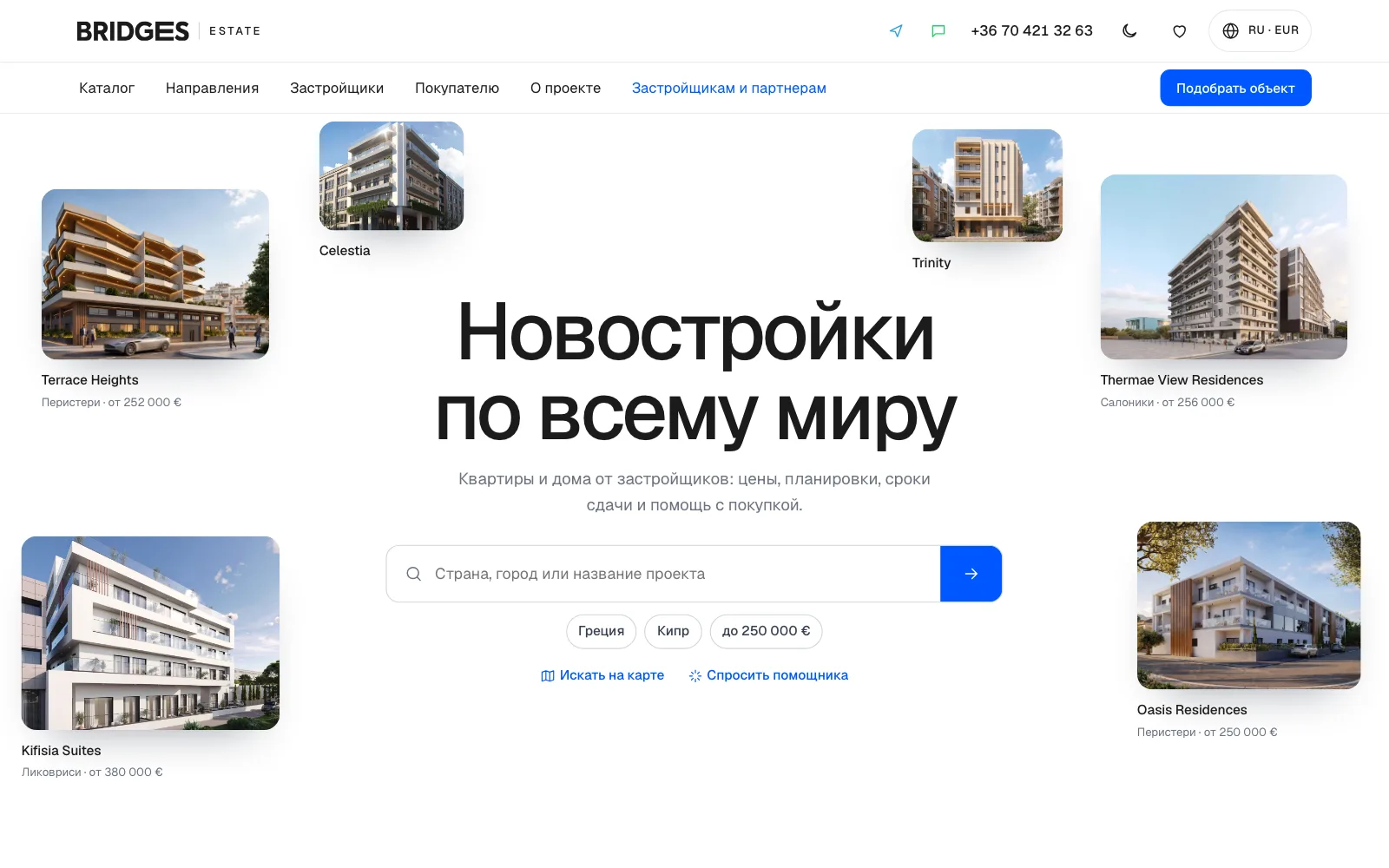This screenshot has height=868, width=1389.
Task: Click the Oasis Residences title text
Action: [1192, 710]
